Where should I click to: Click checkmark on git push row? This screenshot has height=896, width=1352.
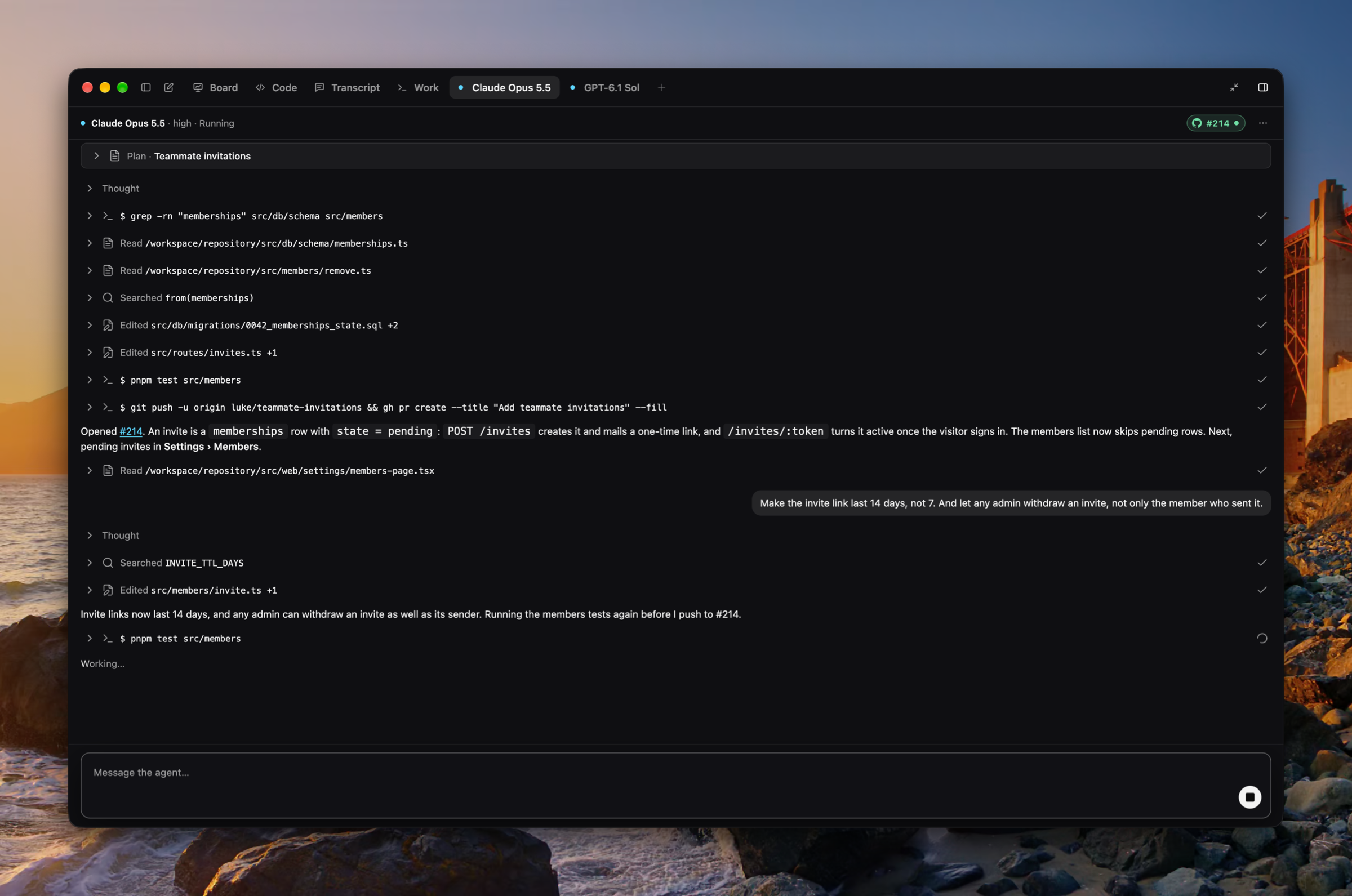point(1262,407)
